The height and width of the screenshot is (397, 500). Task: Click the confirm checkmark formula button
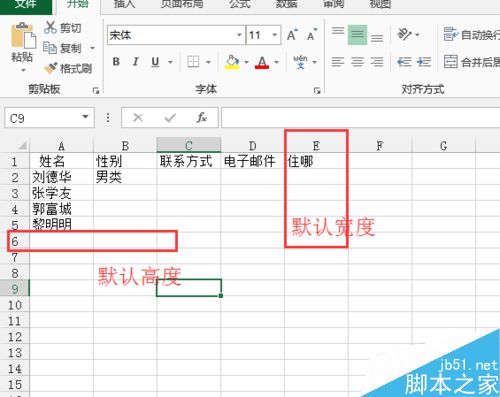(x=170, y=117)
